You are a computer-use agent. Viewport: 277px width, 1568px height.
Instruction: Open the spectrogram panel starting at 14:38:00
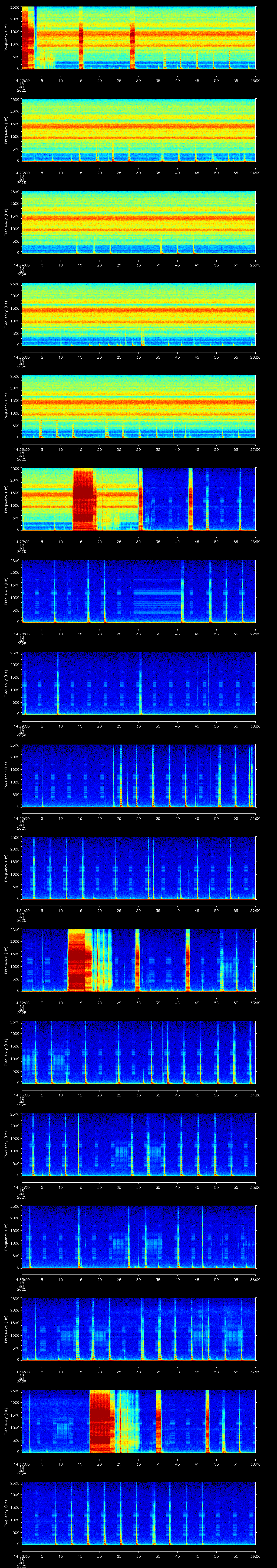(138, 1514)
